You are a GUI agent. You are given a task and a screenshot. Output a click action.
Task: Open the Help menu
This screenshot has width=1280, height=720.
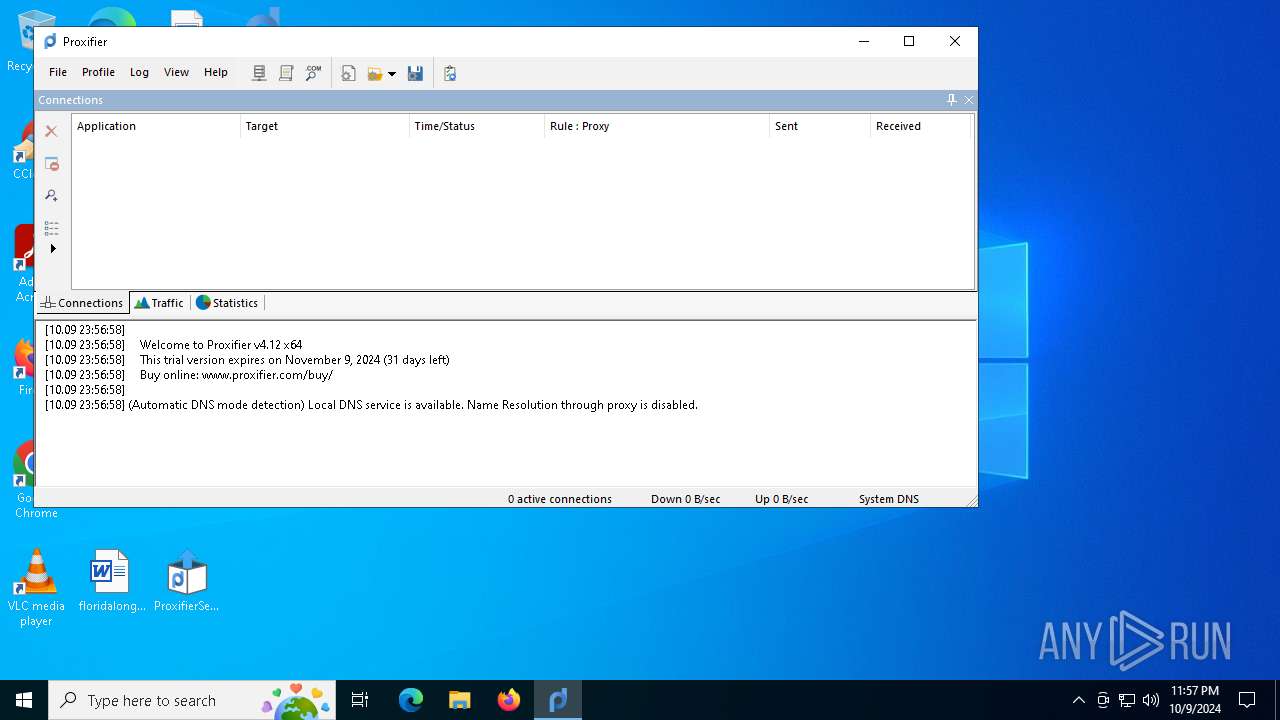coord(216,72)
